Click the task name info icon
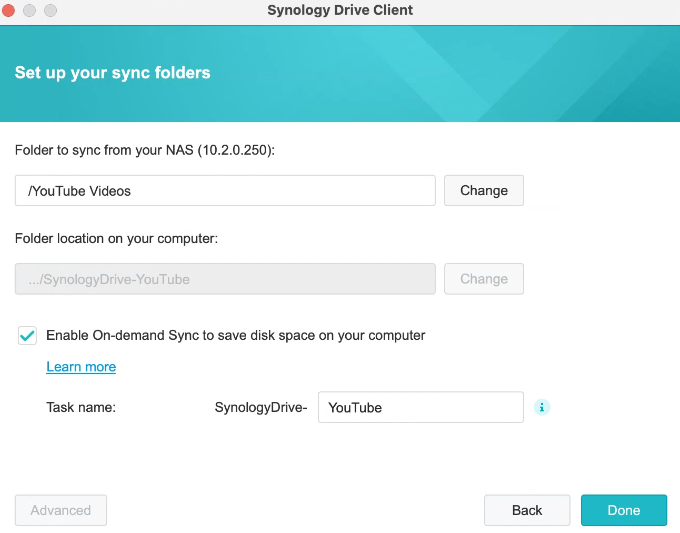680x533 pixels. (x=542, y=407)
